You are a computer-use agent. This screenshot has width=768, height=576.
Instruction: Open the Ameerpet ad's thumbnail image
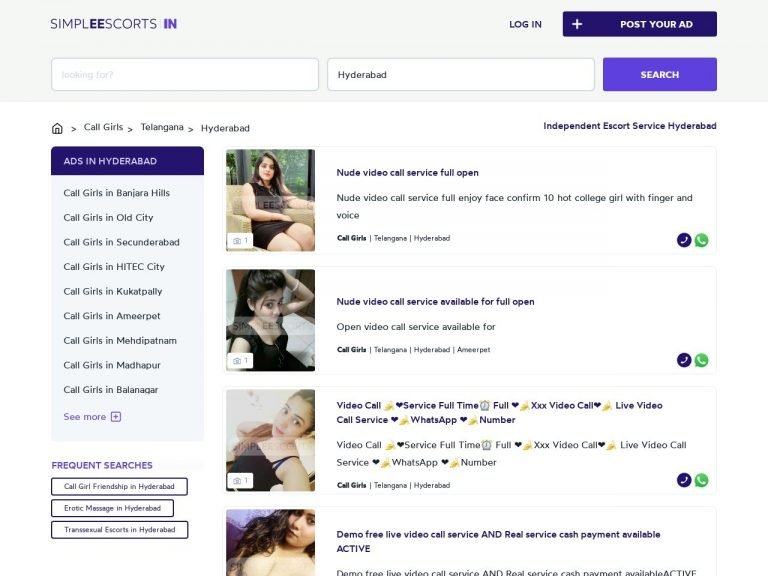[x=270, y=320]
